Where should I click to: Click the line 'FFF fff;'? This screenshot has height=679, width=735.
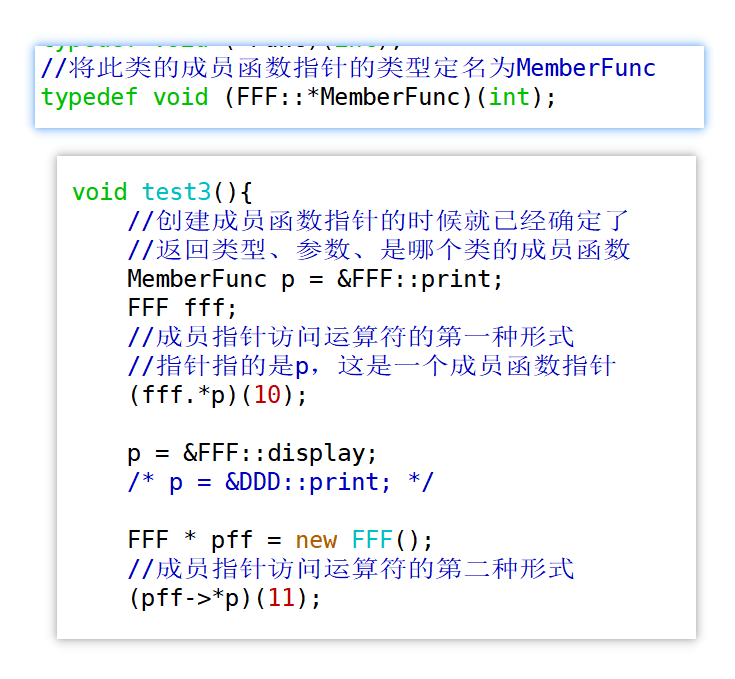[182, 308]
